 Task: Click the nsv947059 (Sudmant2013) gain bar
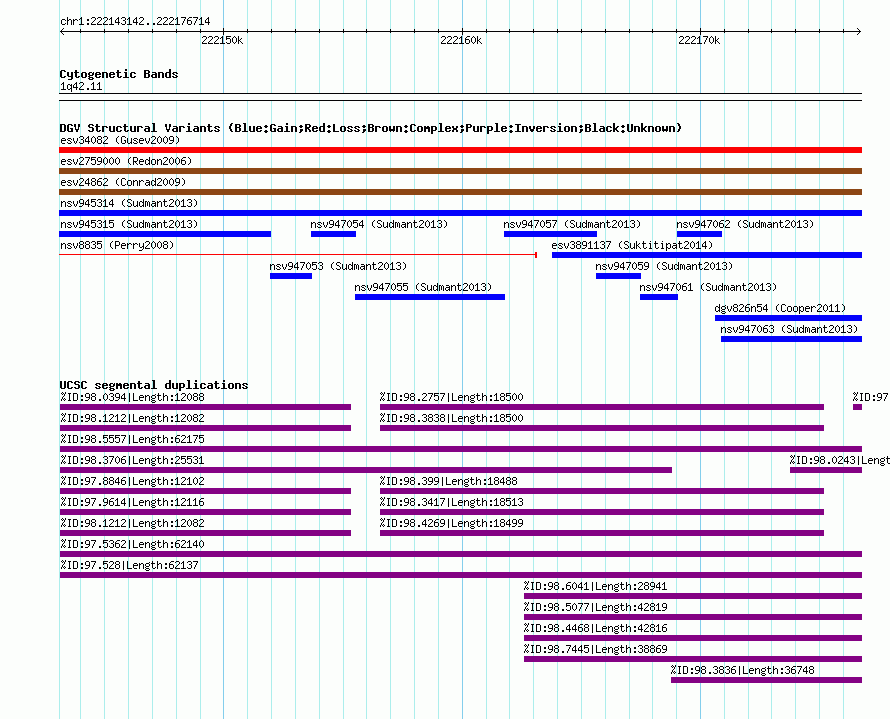pos(618,276)
